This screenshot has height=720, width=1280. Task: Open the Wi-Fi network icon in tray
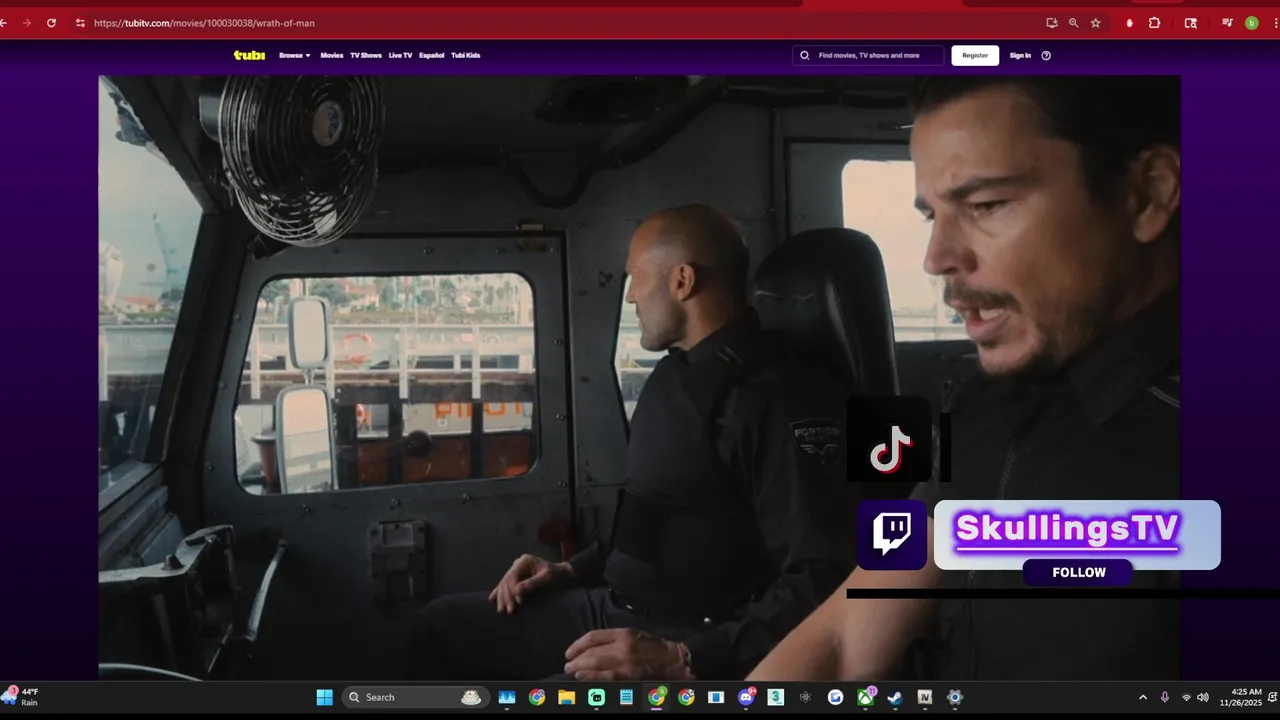(x=1187, y=697)
